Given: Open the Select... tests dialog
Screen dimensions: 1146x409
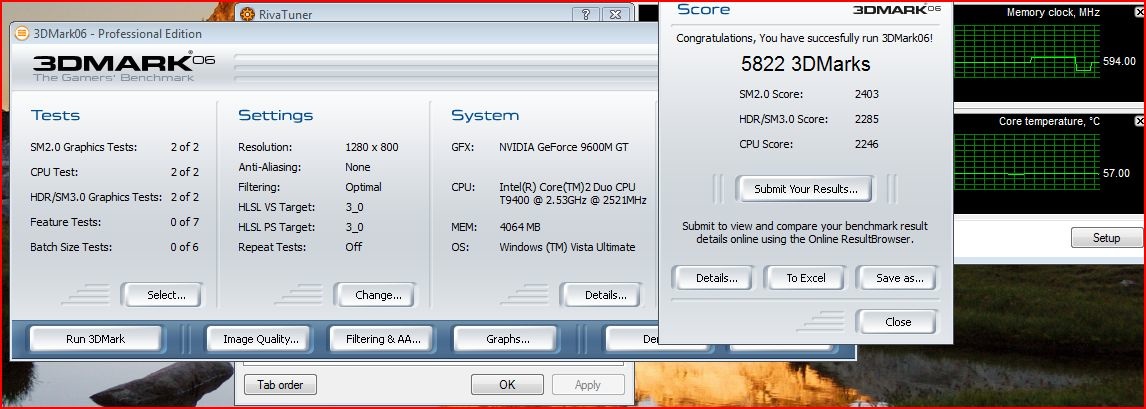Looking at the screenshot, I should click(x=162, y=295).
